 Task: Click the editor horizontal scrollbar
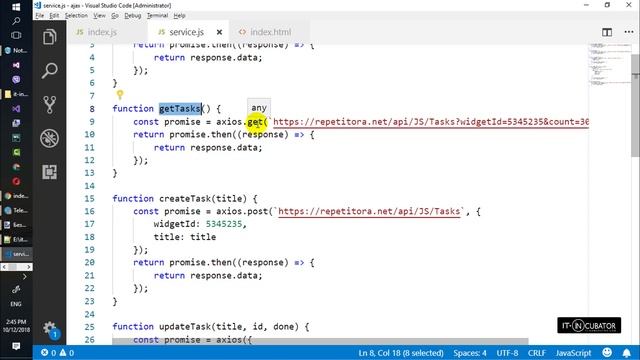[320, 341]
